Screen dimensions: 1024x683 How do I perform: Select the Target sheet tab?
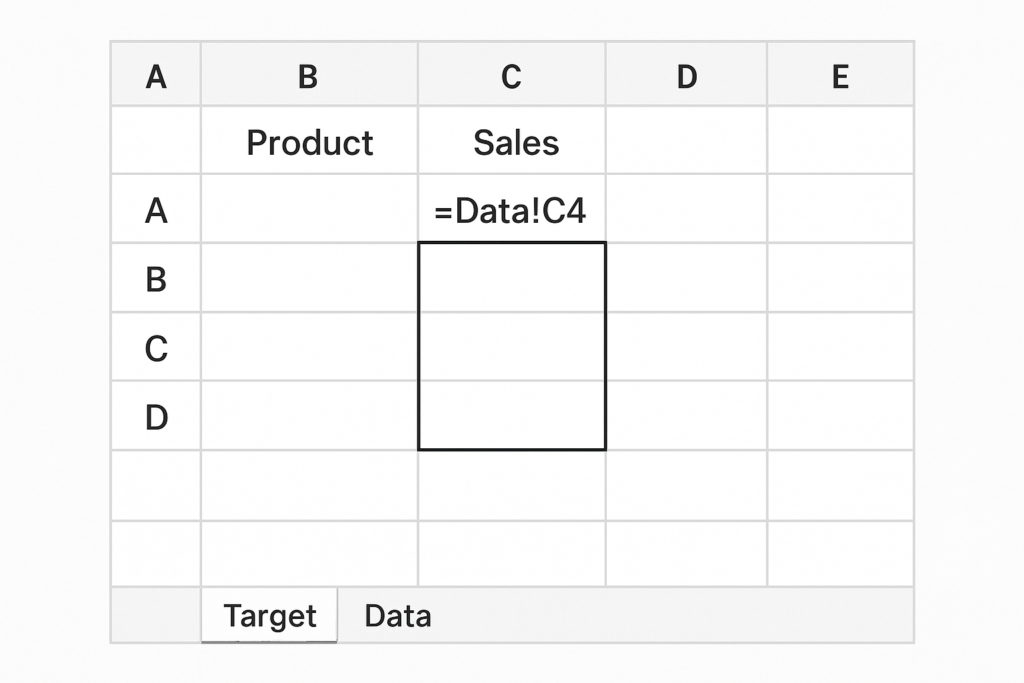270,615
